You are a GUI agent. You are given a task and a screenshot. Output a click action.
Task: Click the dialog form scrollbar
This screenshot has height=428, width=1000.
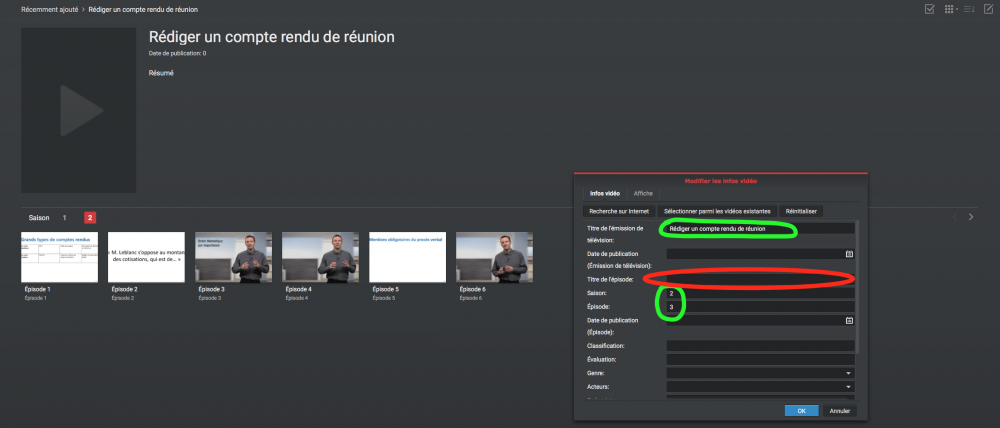tap(858, 286)
